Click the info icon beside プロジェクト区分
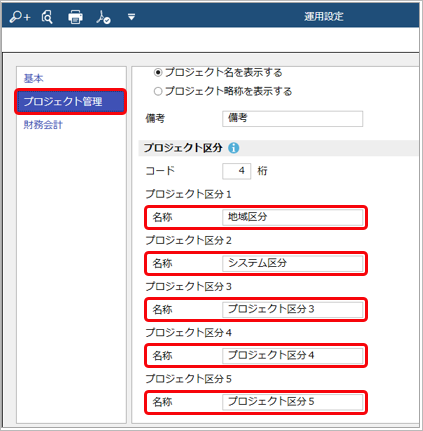This screenshot has width=423, height=431. [x=234, y=148]
